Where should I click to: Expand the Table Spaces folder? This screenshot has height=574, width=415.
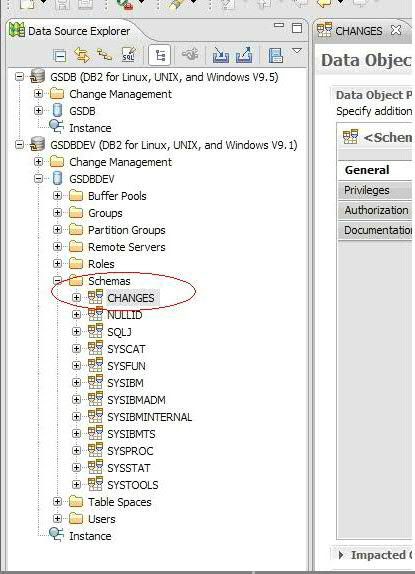(57, 502)
